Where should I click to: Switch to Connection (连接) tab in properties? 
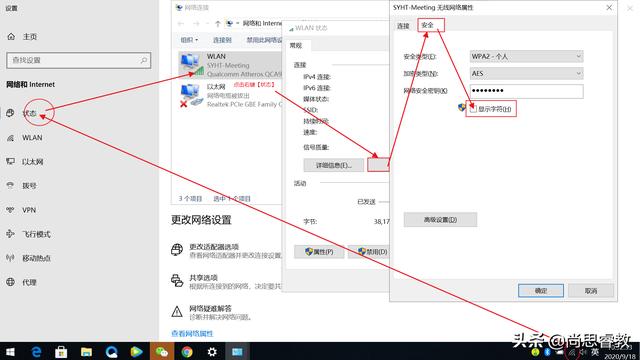tap(403, 26)
